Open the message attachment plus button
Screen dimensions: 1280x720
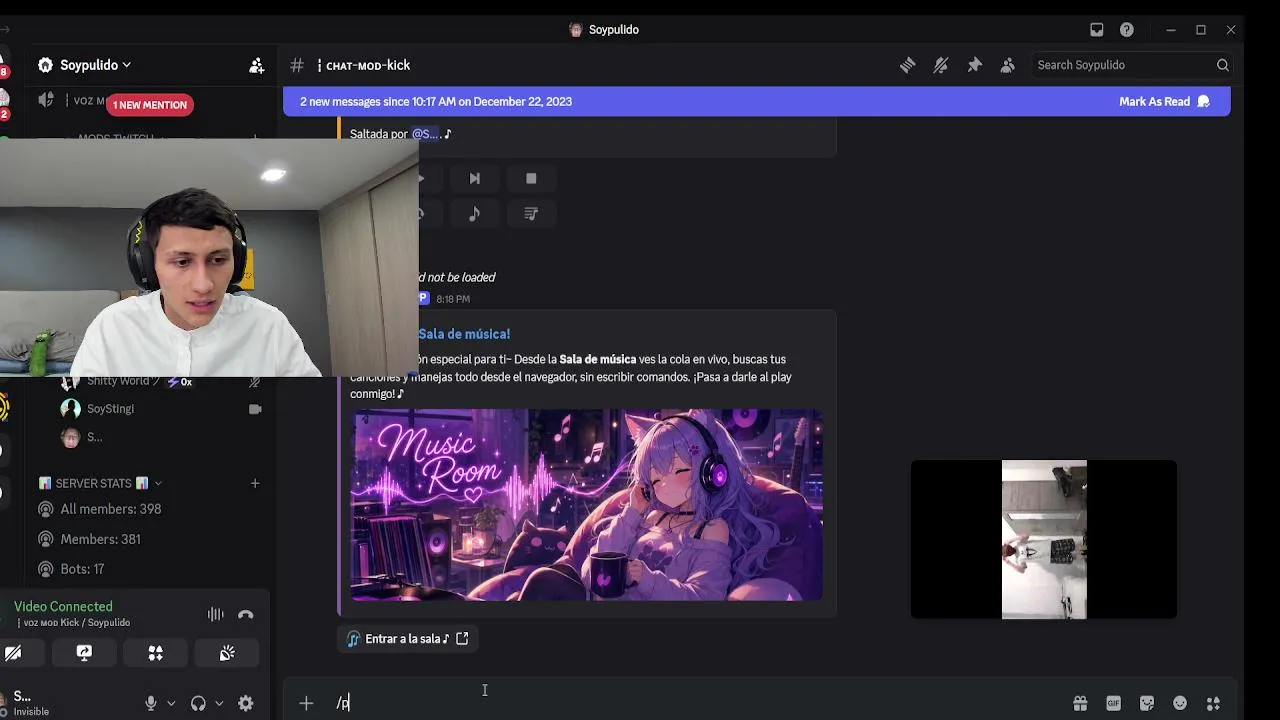click(306, 703)
